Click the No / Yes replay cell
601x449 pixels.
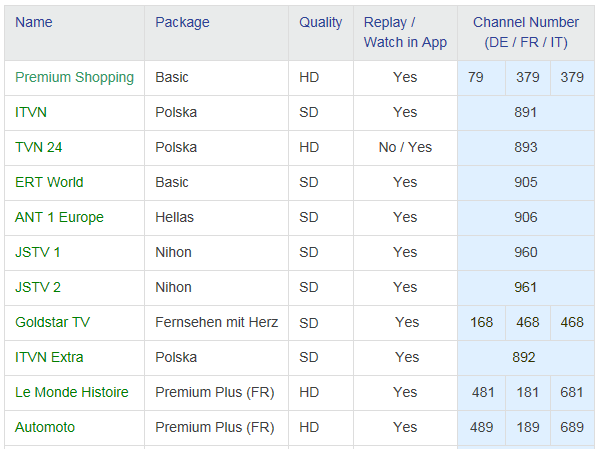405,147
